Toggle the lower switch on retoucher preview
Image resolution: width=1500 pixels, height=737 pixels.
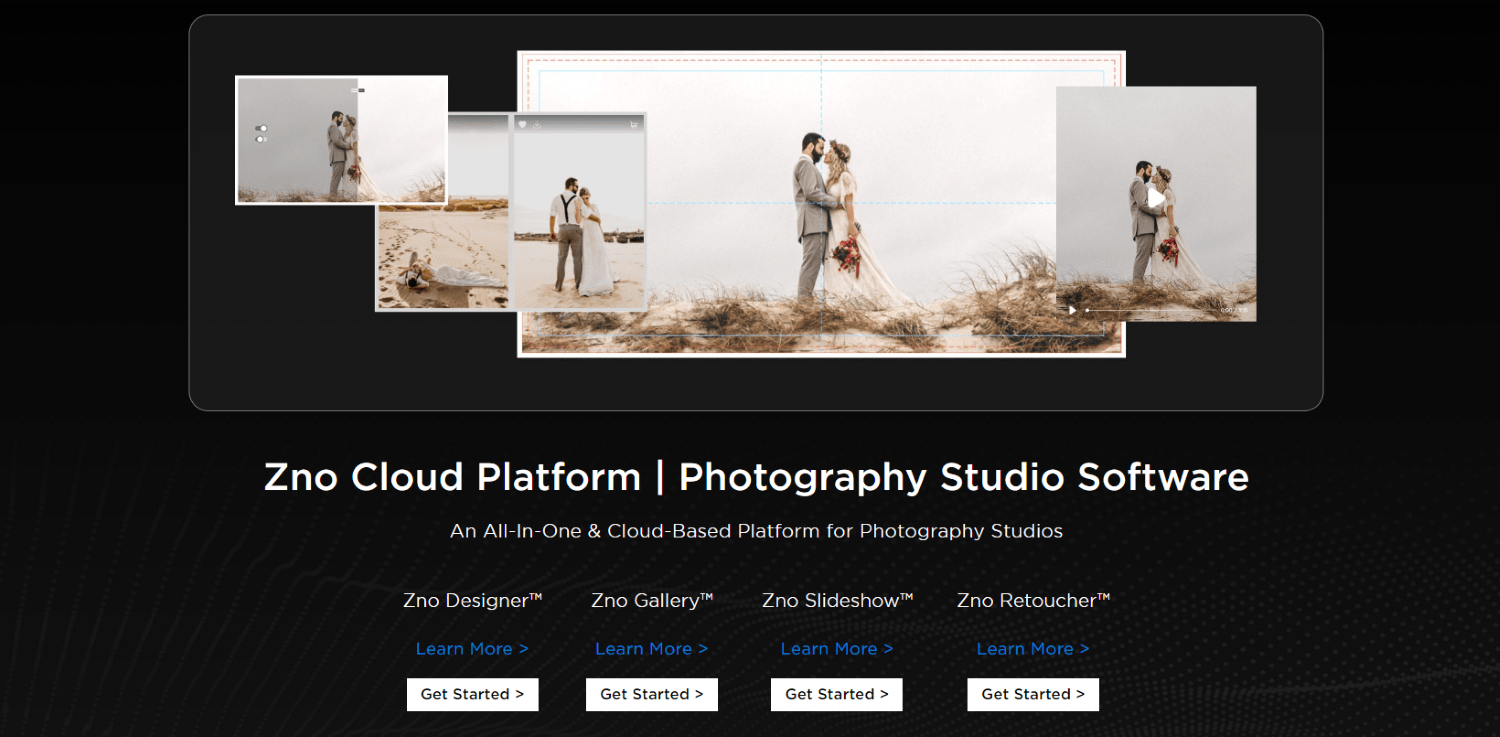coord(261,139)
